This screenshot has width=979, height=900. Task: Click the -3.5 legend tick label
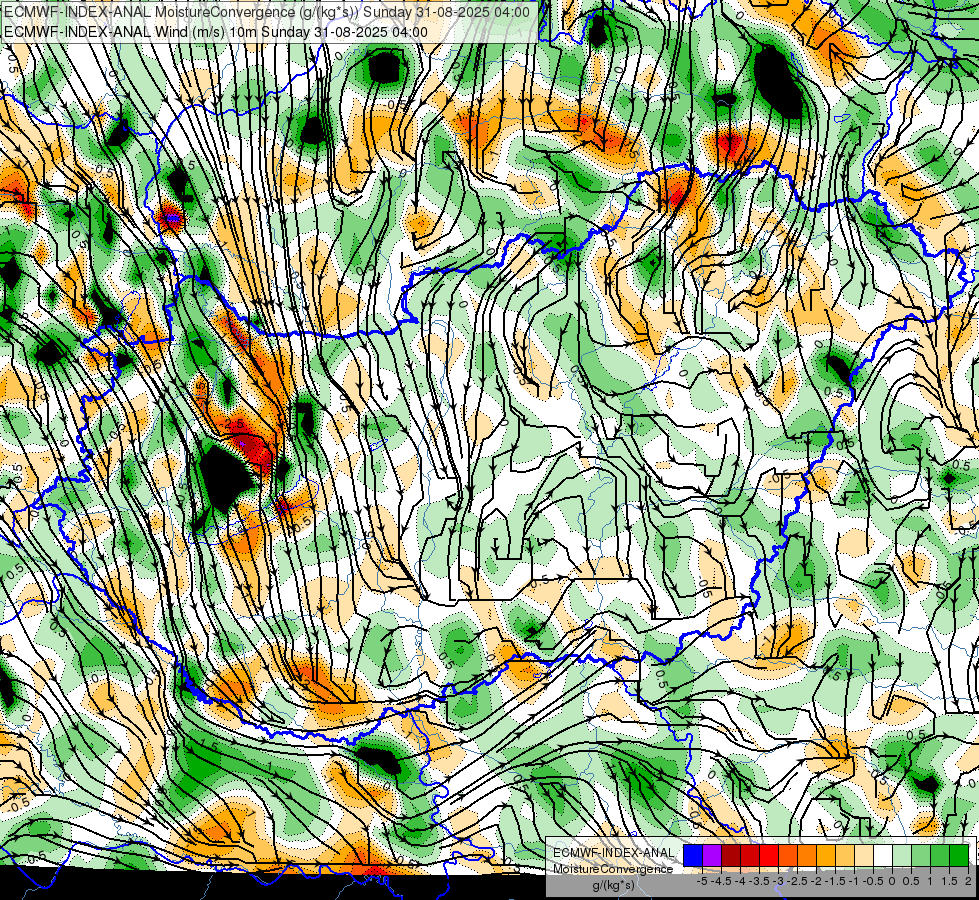759,881
